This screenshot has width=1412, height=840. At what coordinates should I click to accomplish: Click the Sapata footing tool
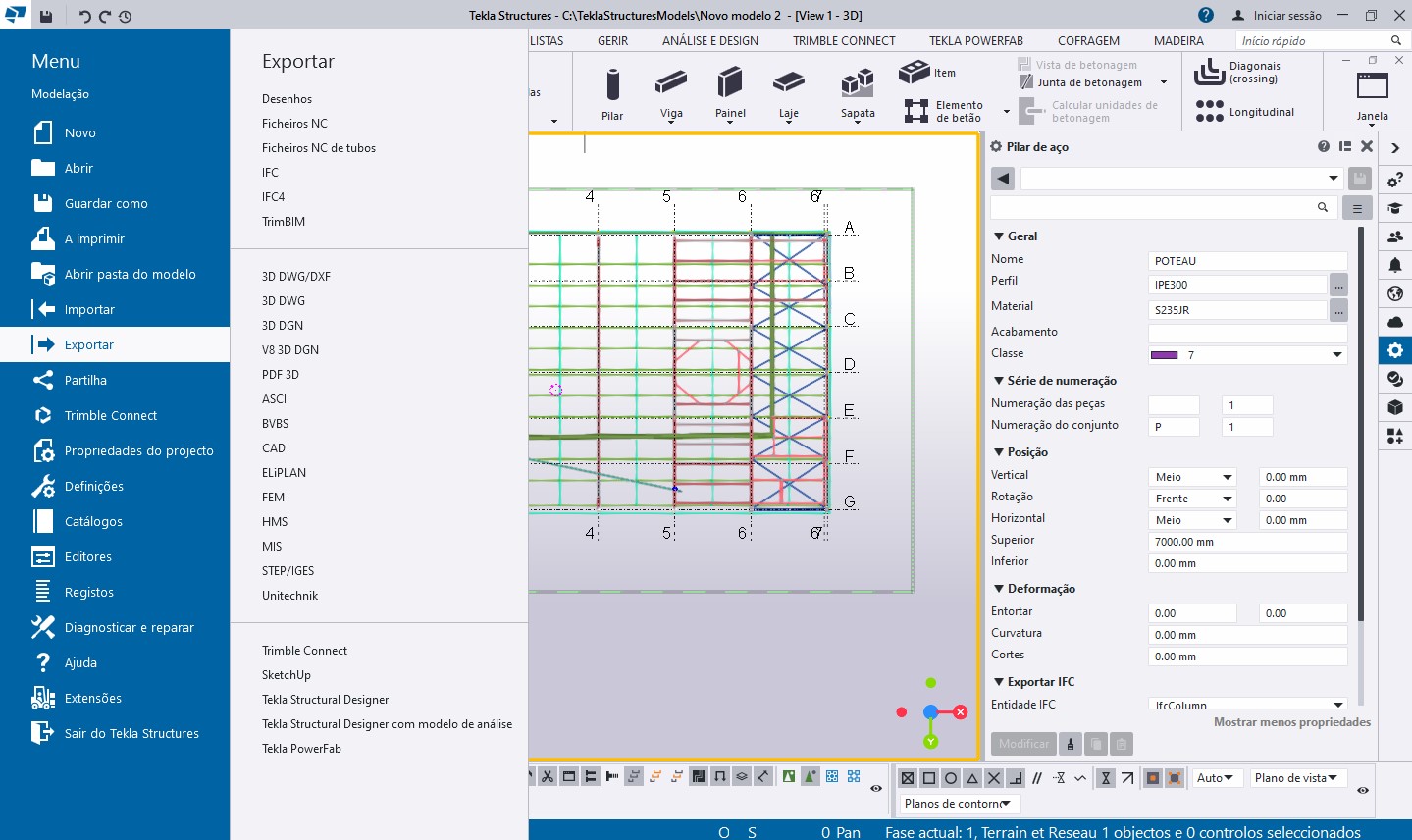[x=858, y=93]
